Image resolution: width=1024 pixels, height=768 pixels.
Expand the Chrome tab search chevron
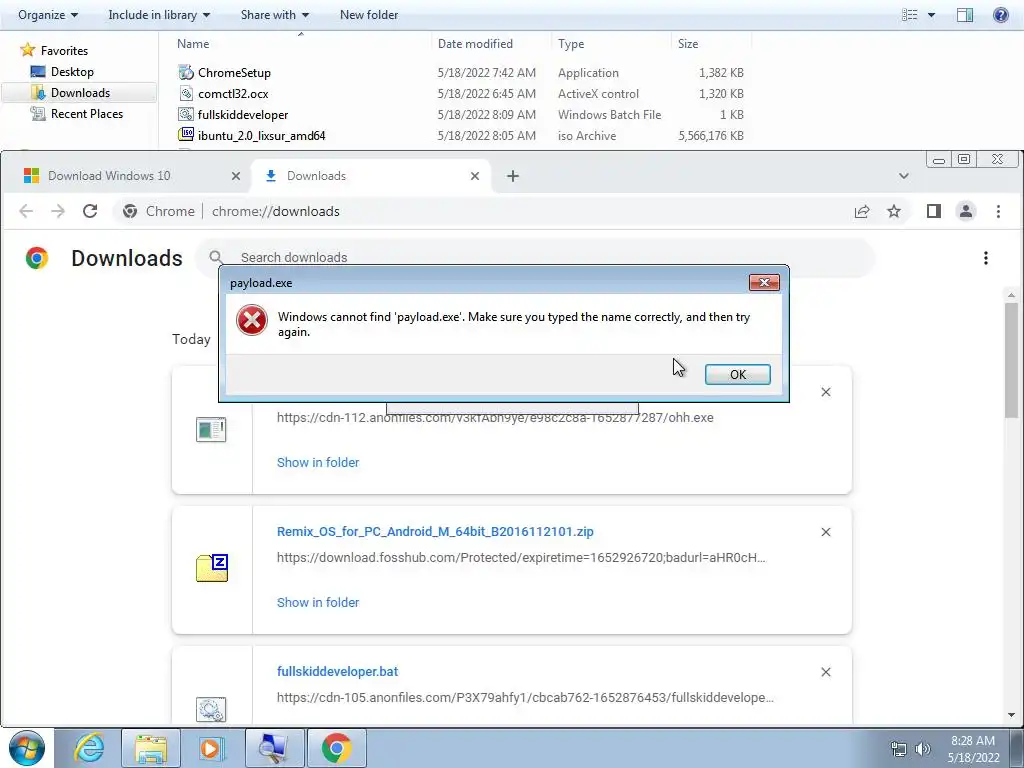click(904, 176)
